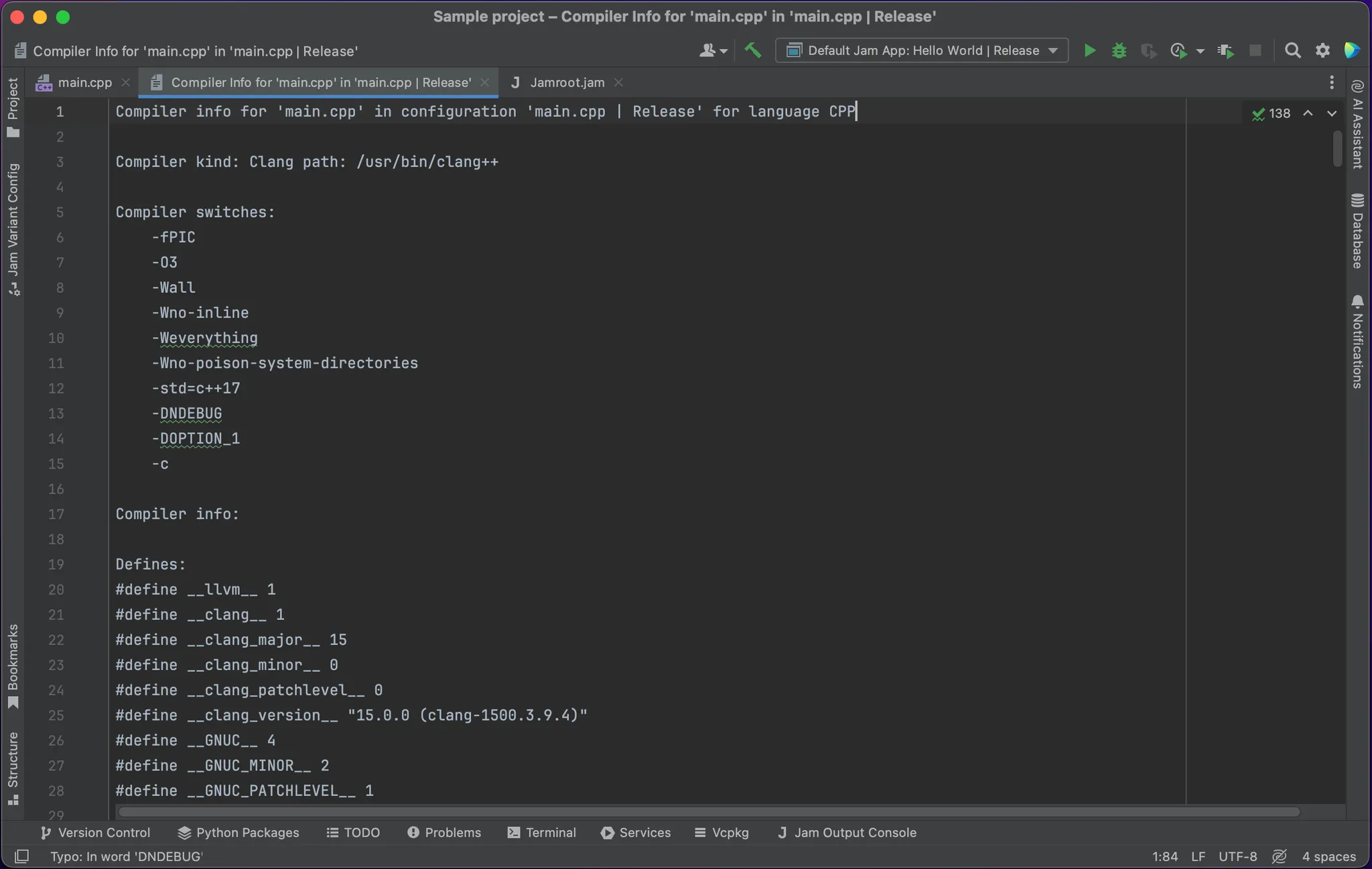This screenshot has width=1372, height=869.
Task: Click the JetBrains toolbox colorful icon
Action: click(1352, 50)
